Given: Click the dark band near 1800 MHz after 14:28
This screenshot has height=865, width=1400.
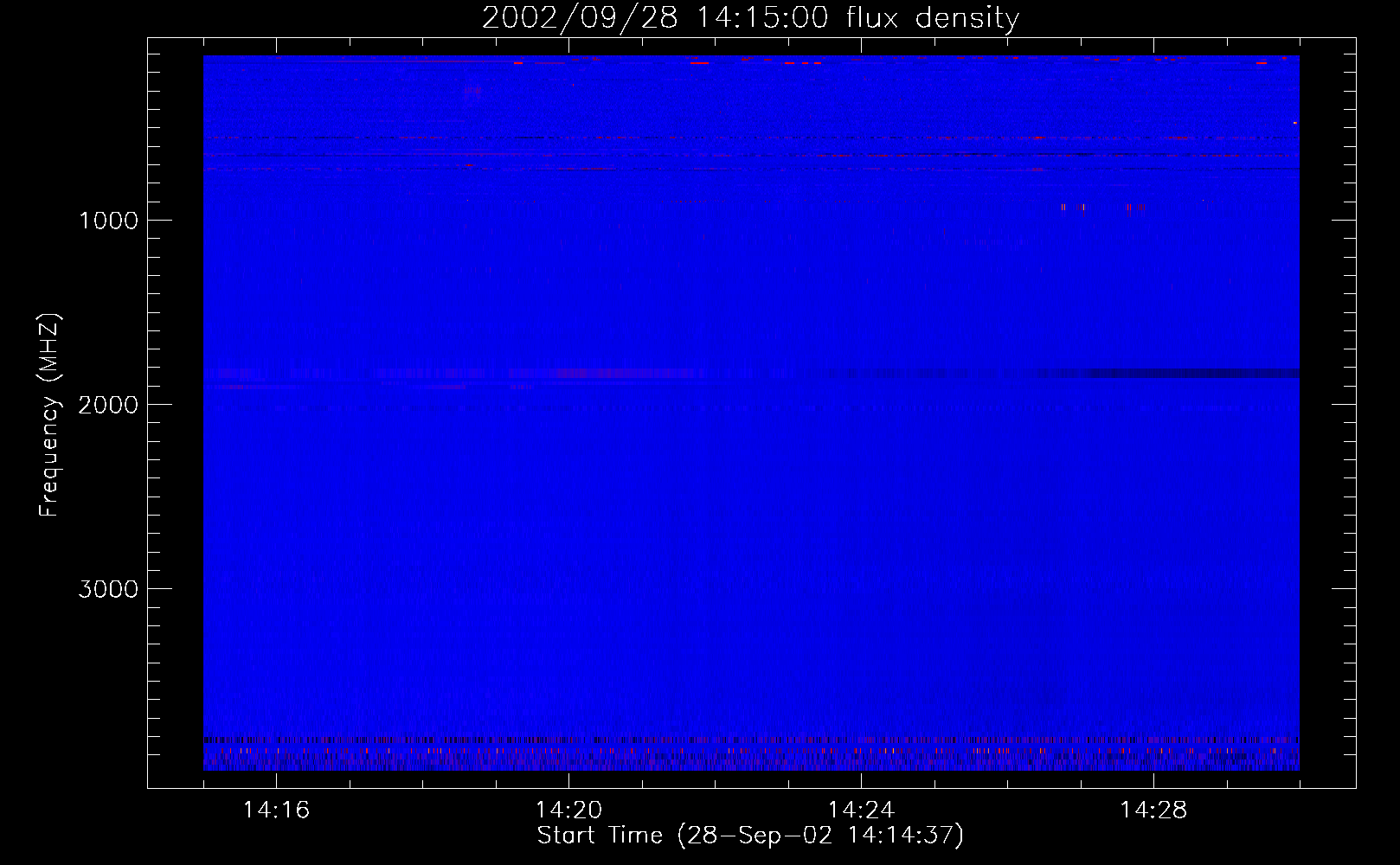Looking at the screenshot, I should point(1211,374).
